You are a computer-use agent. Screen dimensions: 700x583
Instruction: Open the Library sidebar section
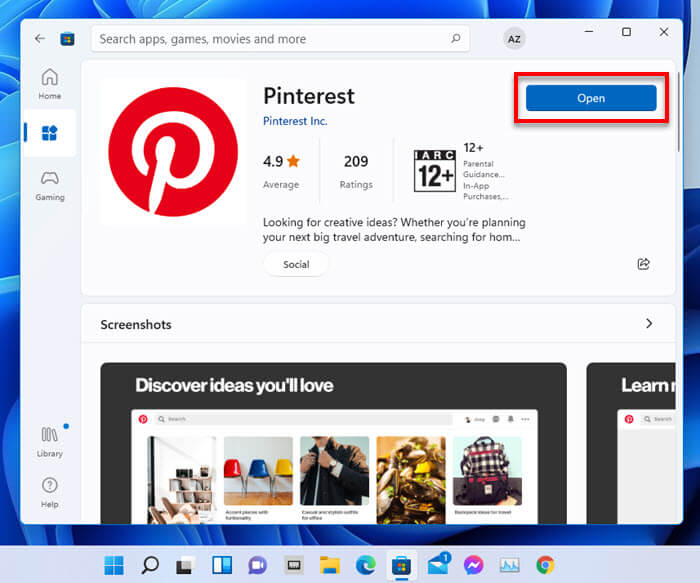(x=50, y=442)
